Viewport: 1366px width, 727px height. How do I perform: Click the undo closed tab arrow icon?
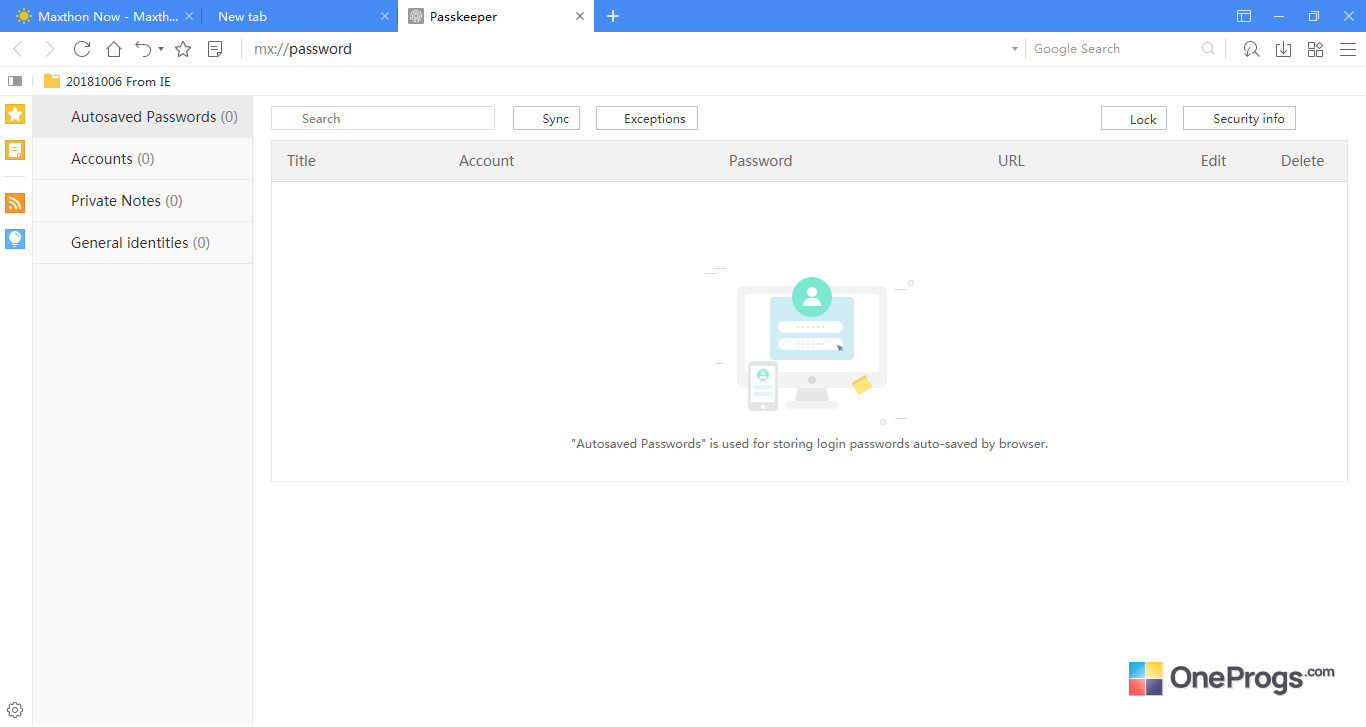144,49
